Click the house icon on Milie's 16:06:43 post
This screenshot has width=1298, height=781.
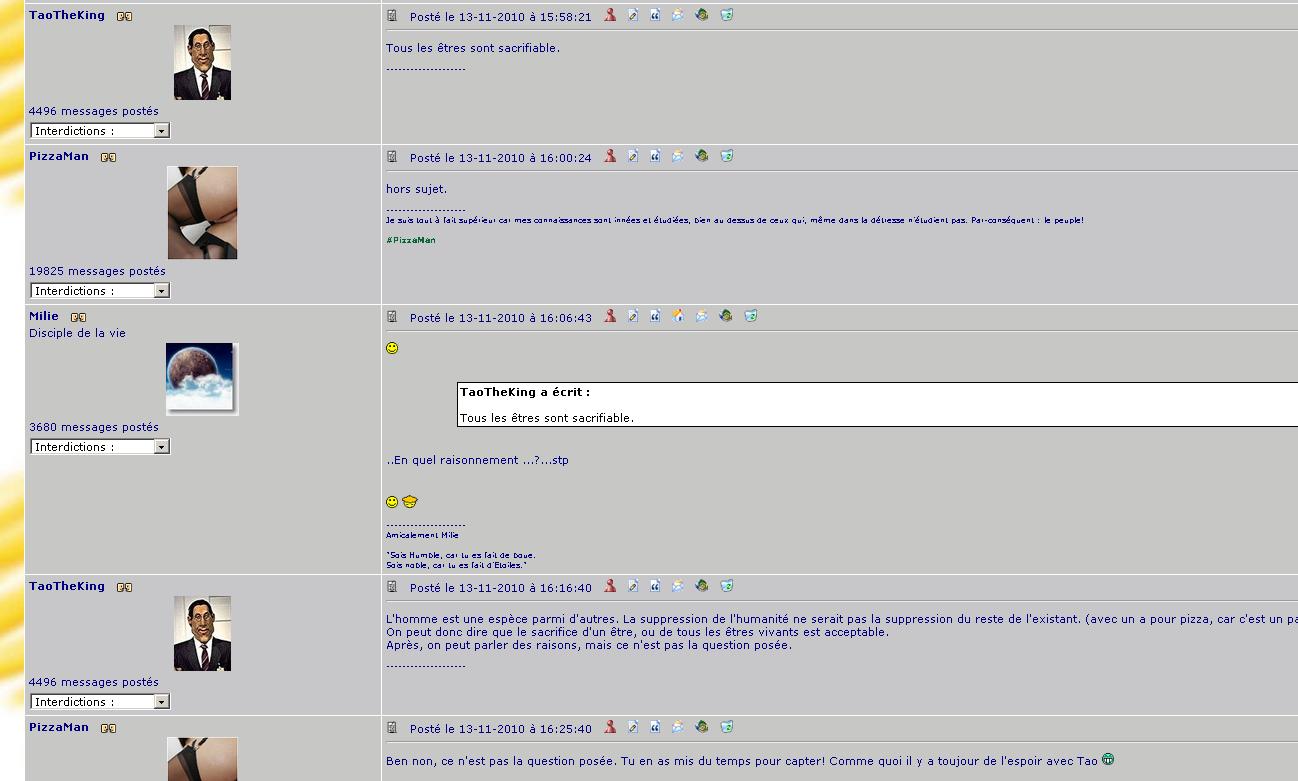point(678,316)
